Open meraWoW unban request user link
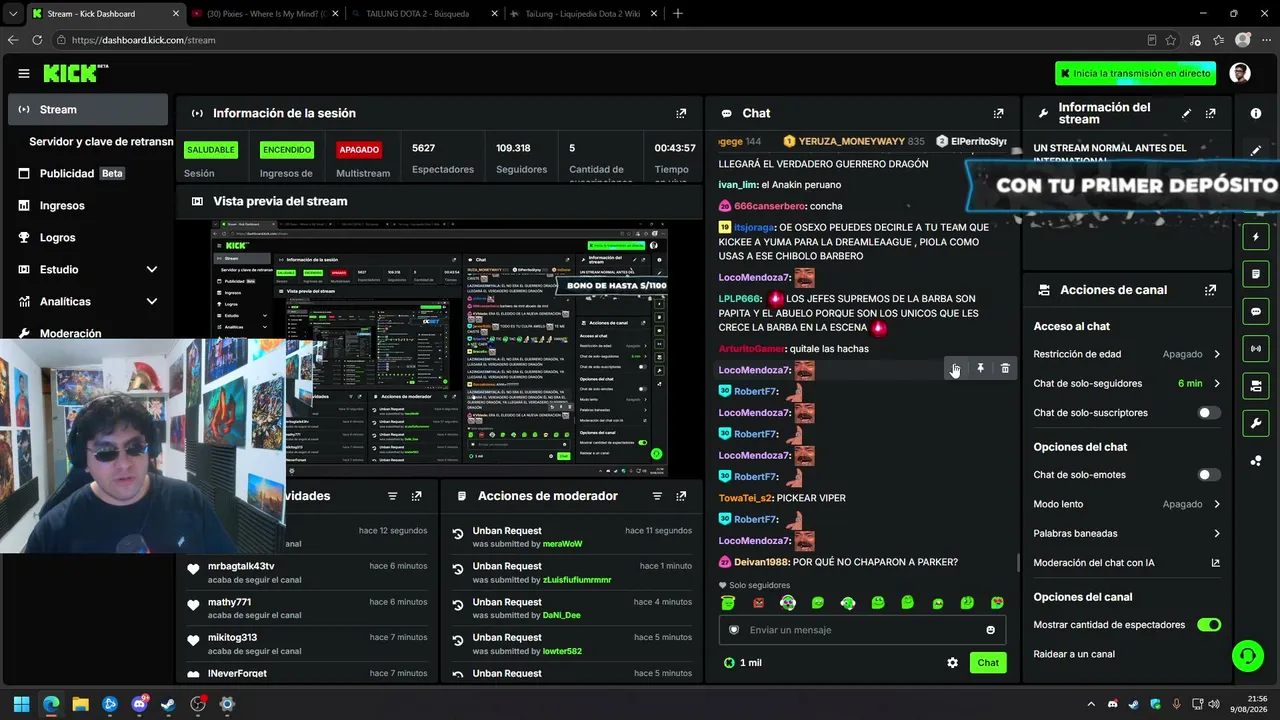 [x=562, y=544]
